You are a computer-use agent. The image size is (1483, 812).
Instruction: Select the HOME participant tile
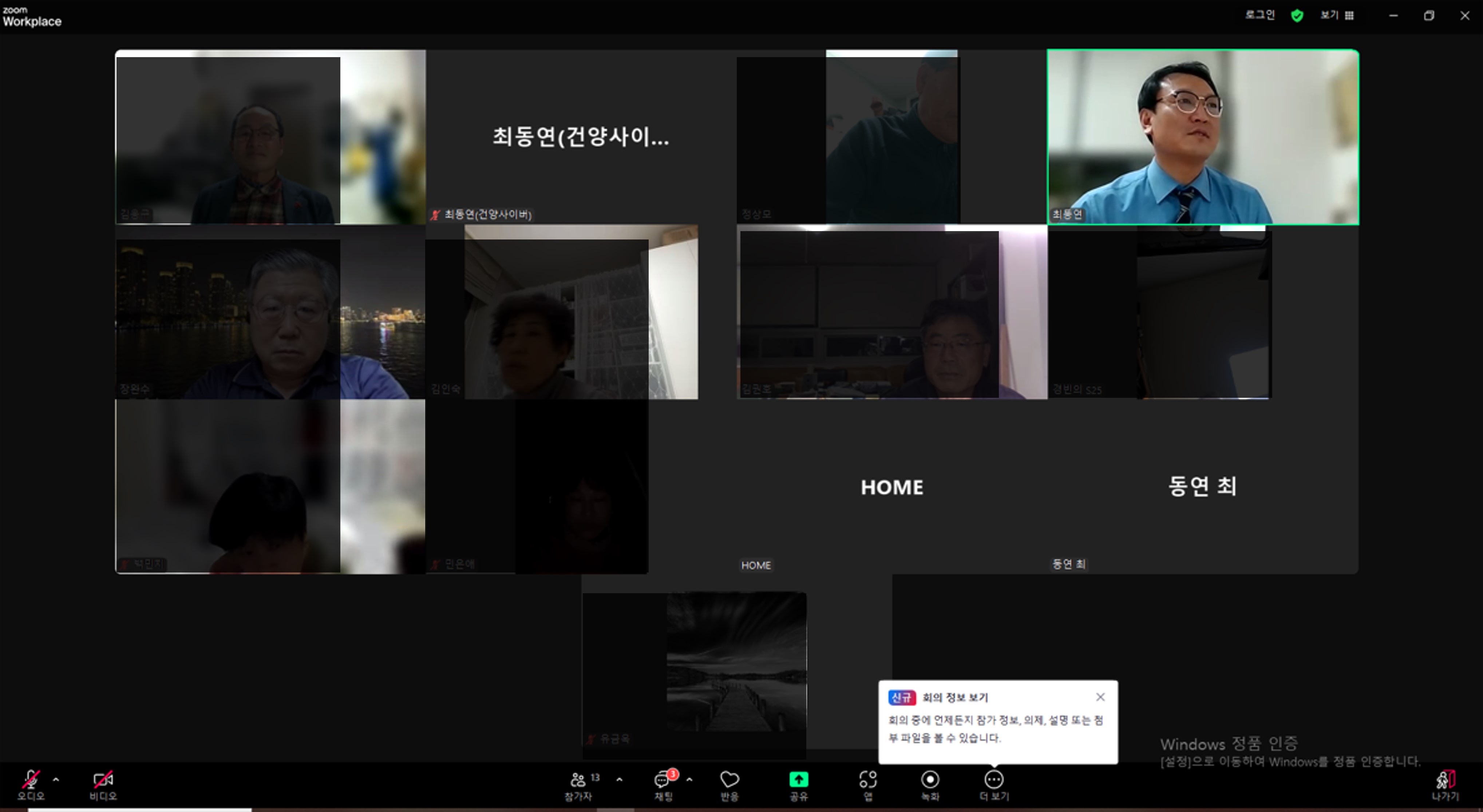click(x=892, y=487)
